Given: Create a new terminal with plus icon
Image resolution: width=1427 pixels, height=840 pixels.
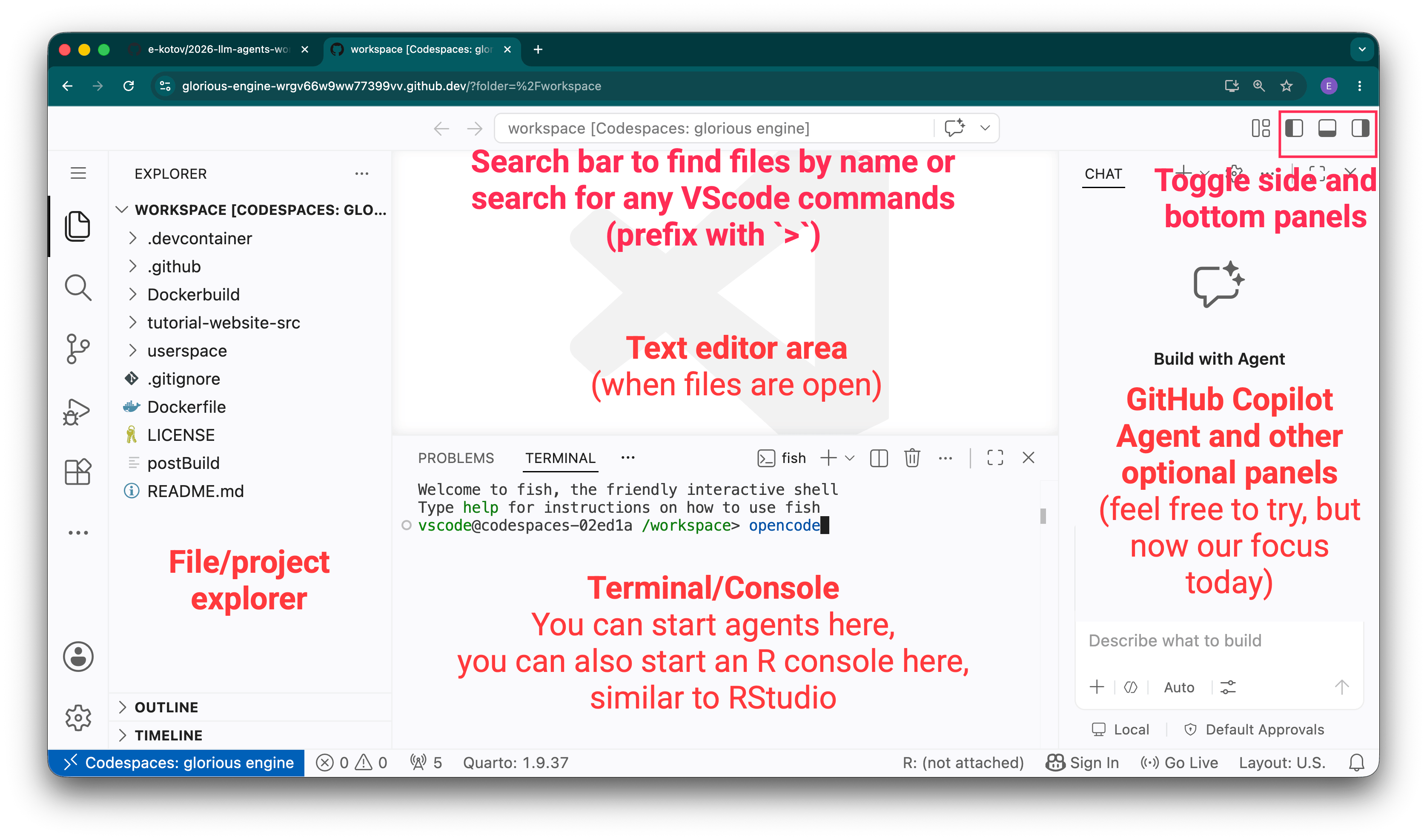Looking at the screenshot, I should 828,457.
